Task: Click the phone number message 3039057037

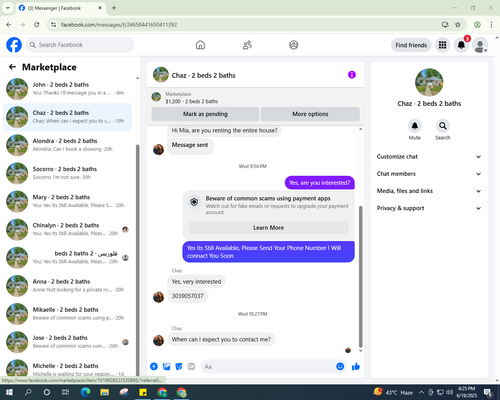Action: click(187, 296)
